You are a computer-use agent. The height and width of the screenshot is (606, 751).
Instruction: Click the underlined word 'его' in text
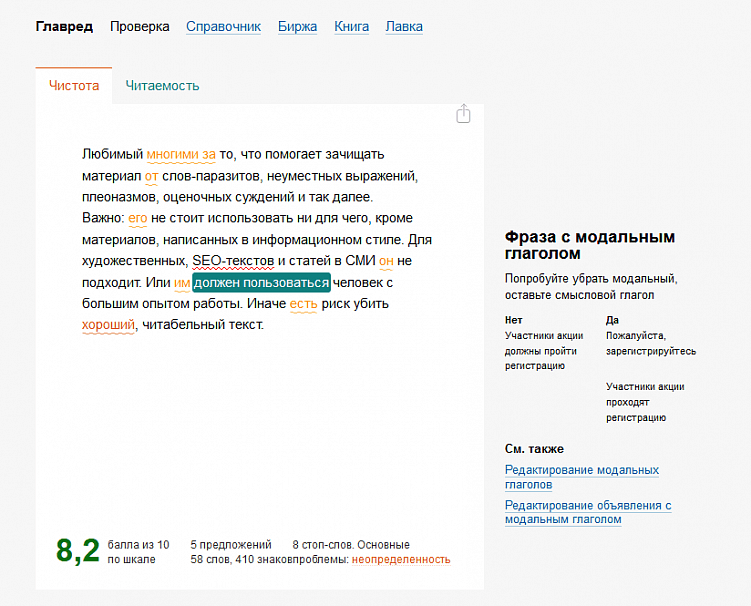pyautogui.click(x=138, y=218)
